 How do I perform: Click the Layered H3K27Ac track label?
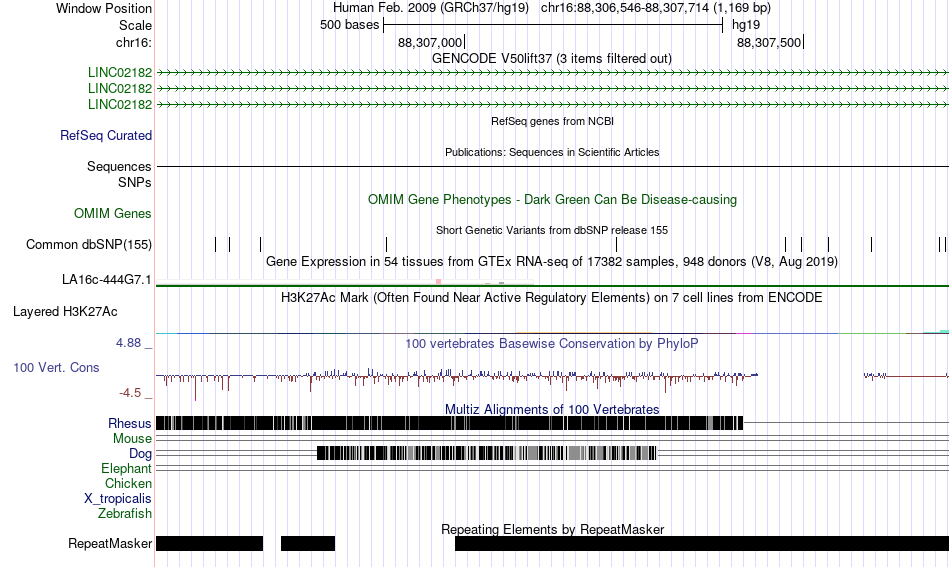pos(65,311)
